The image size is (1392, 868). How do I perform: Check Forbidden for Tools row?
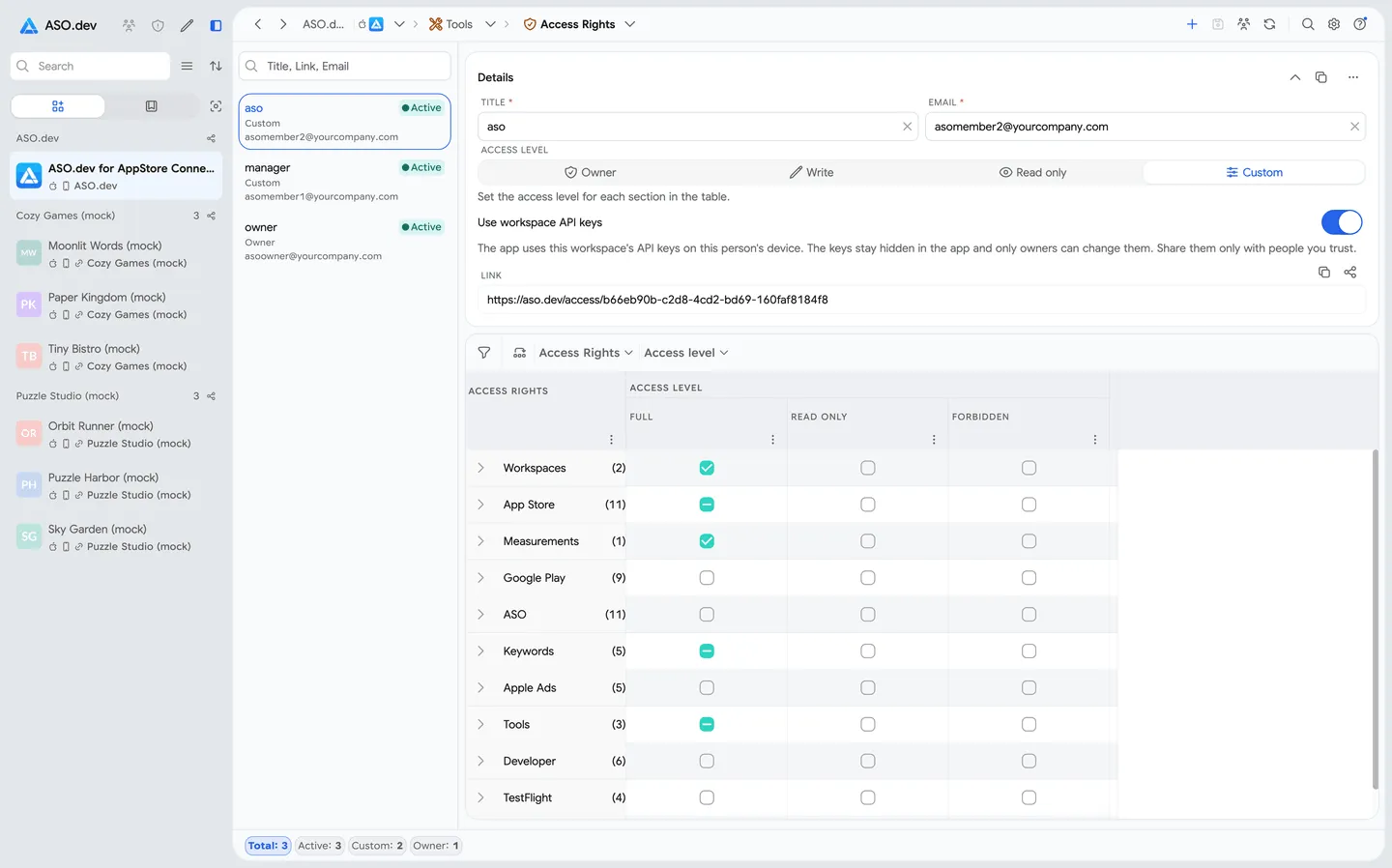[1029, 725]
